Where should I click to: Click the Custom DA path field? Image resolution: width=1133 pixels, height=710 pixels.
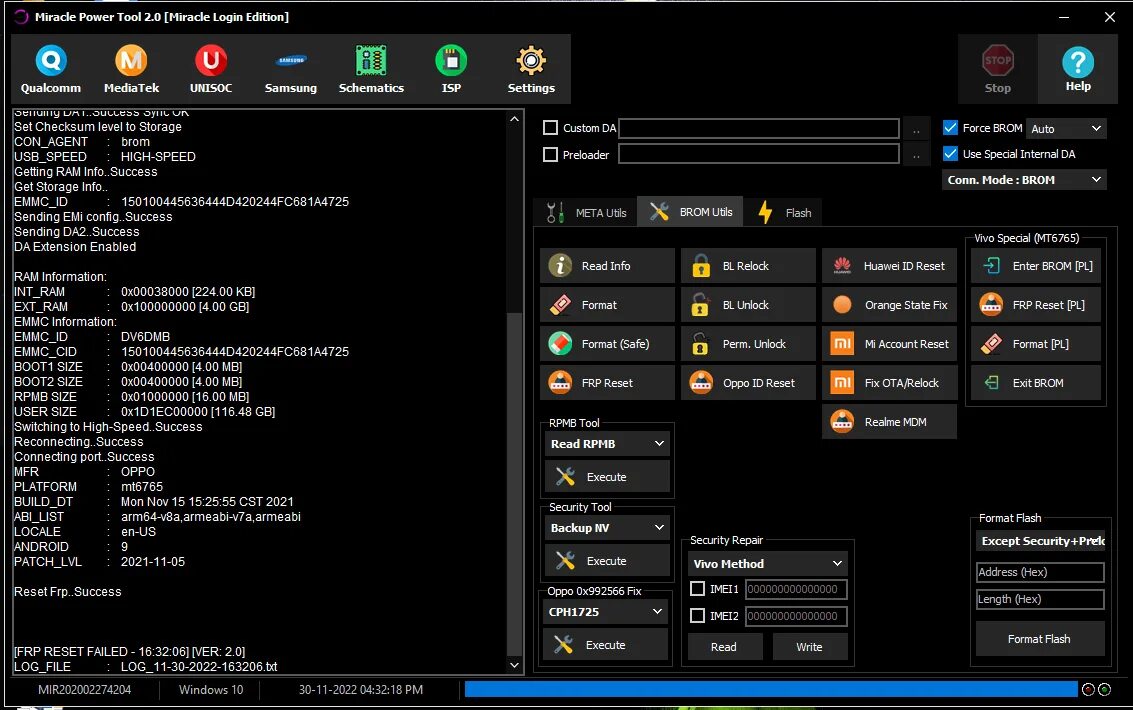pyautogui.click(x=759, y=129)
